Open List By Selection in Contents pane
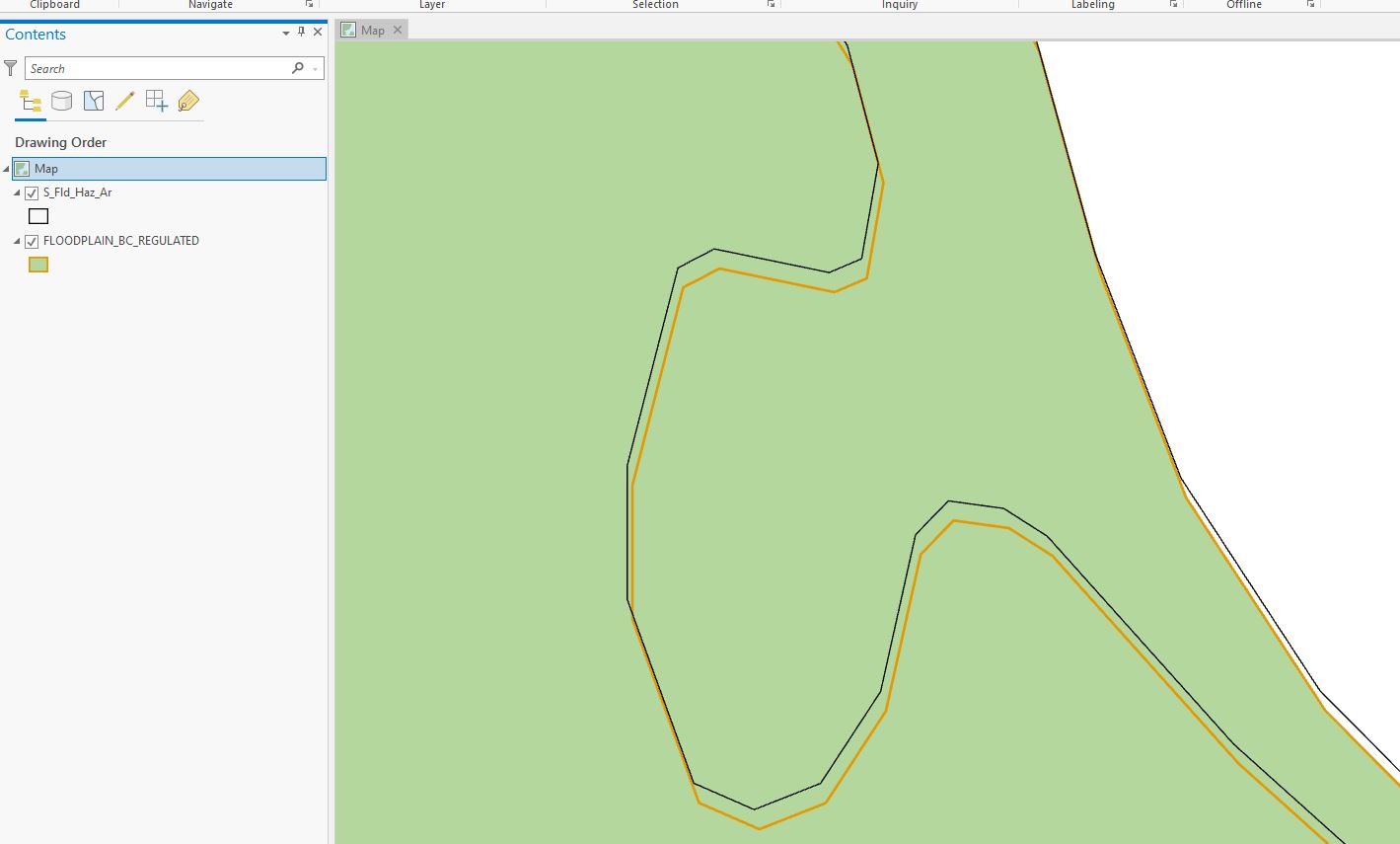The width and height of the screenshot is (1400, 844). pos(93,101)
